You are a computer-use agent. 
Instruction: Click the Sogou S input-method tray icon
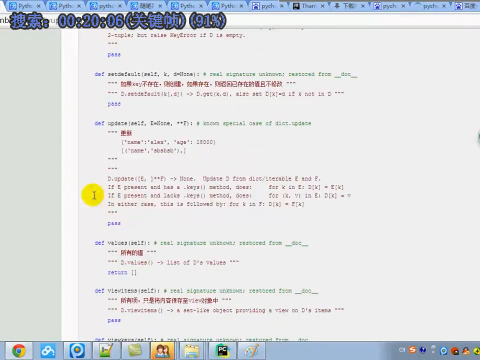[413, 350]
